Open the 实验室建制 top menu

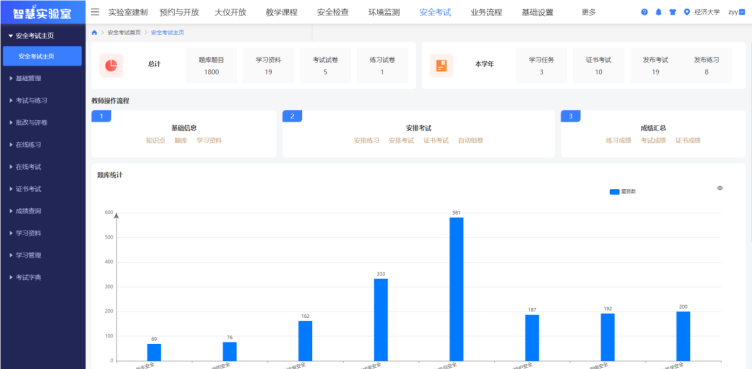[128, 12]
